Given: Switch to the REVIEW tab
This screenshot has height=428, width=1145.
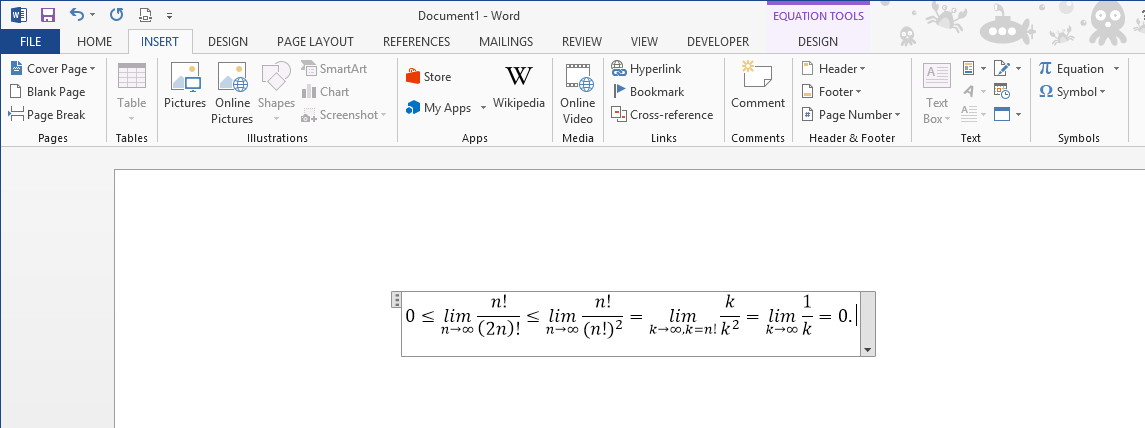Looking at the screenshot, I should (x=582, y=42).
